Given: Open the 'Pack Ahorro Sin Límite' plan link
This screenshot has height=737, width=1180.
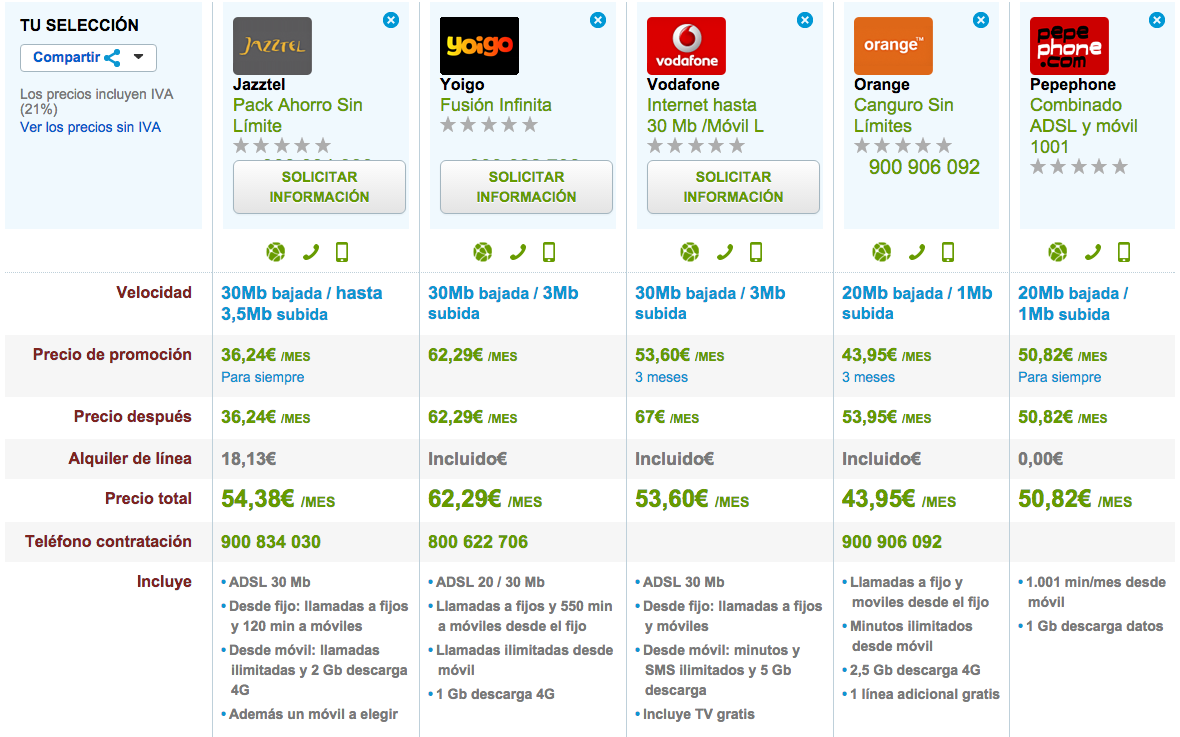Looking at the screenshot, I should coord(297,115).
